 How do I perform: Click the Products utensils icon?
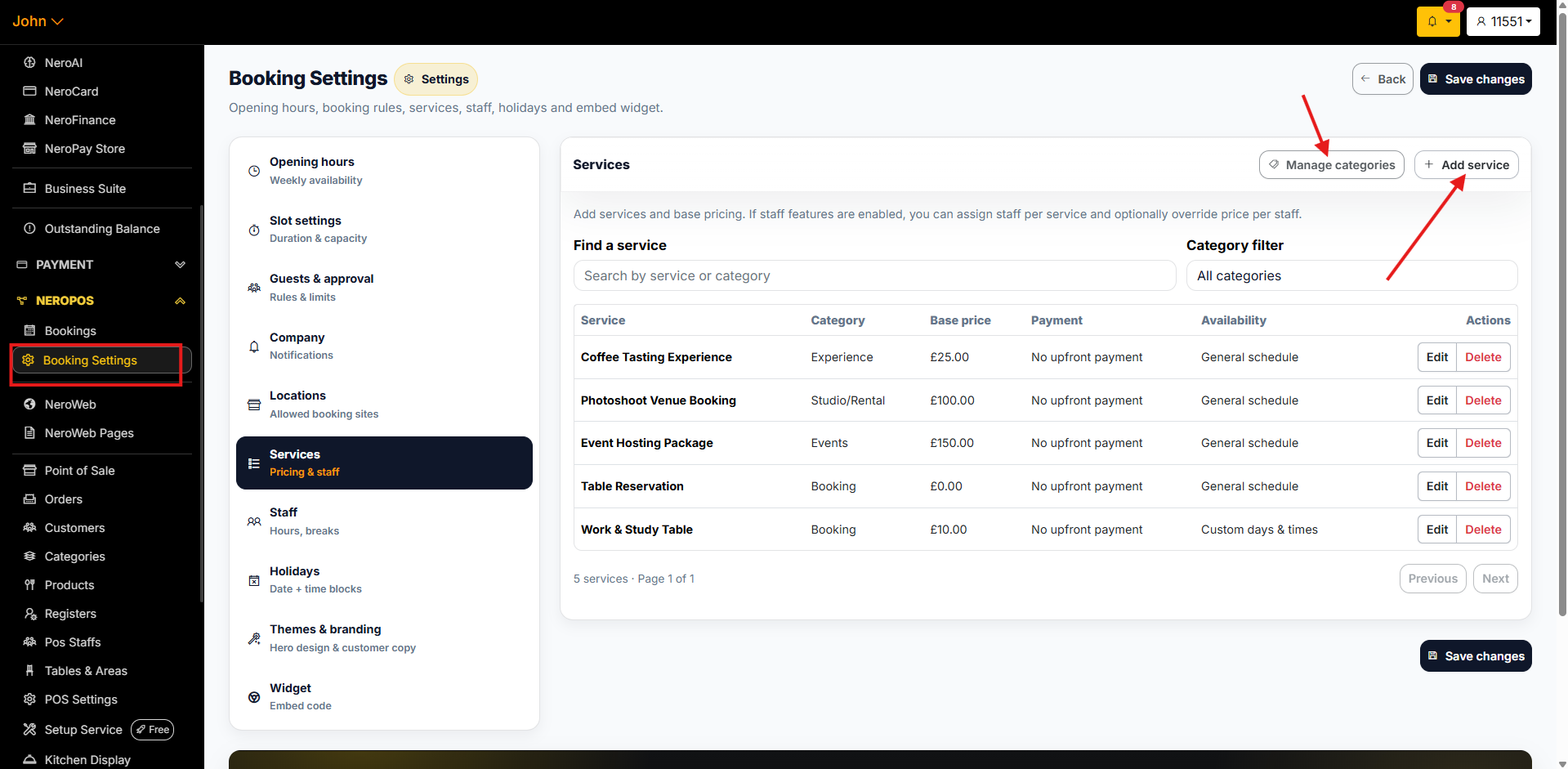(x=29, y=585)
